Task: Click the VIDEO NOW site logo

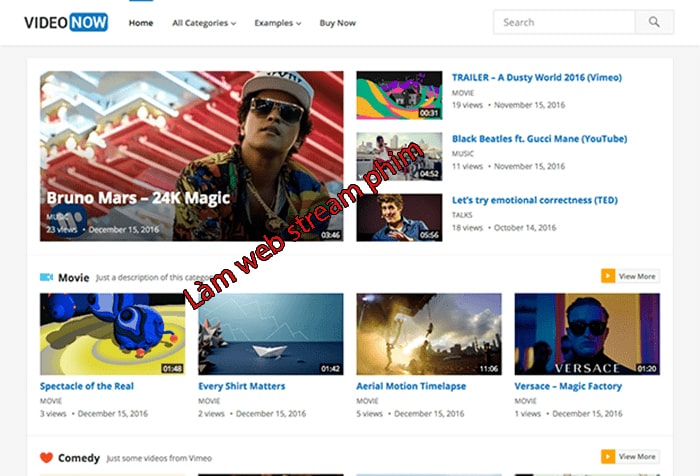Action: [66, 22]
